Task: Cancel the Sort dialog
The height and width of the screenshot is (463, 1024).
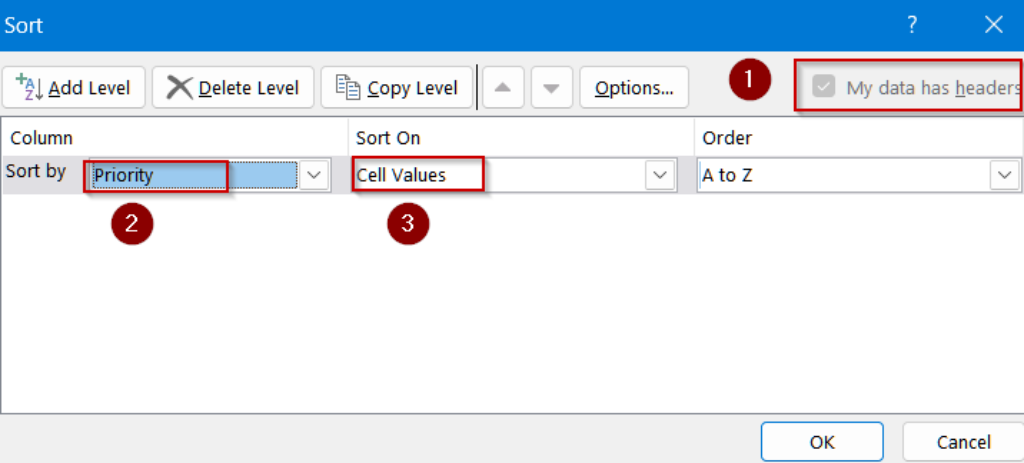Action: (962, 442)
